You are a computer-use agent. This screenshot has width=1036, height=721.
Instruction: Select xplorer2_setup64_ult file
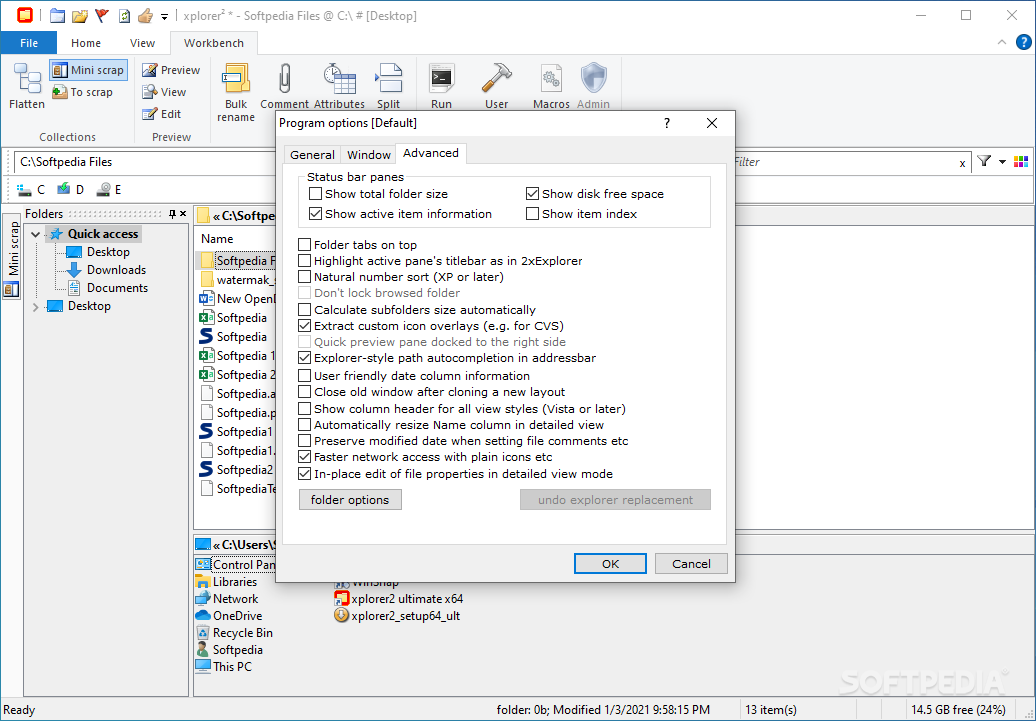point(398,616)
